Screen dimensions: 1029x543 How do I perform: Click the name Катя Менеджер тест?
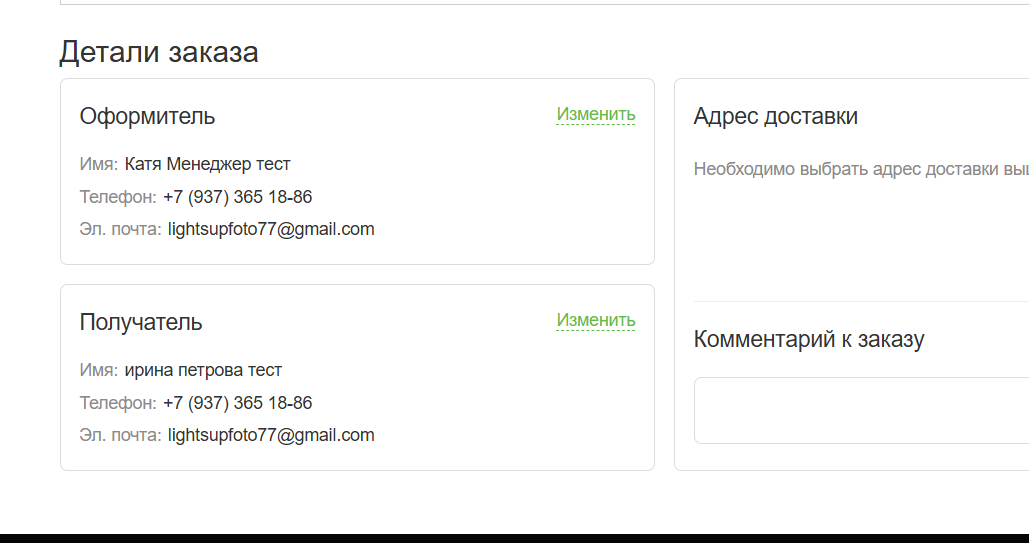coord(207,164)
